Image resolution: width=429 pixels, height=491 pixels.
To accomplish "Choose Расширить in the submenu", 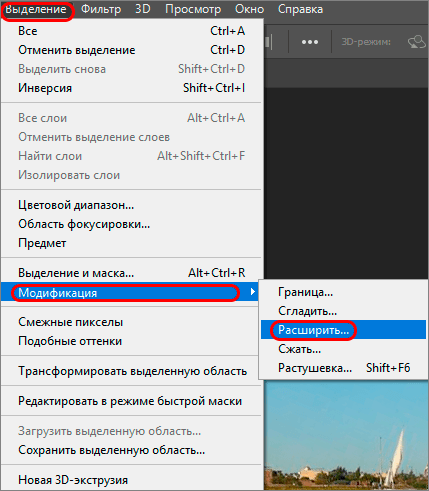I will (x=343, y=330).
